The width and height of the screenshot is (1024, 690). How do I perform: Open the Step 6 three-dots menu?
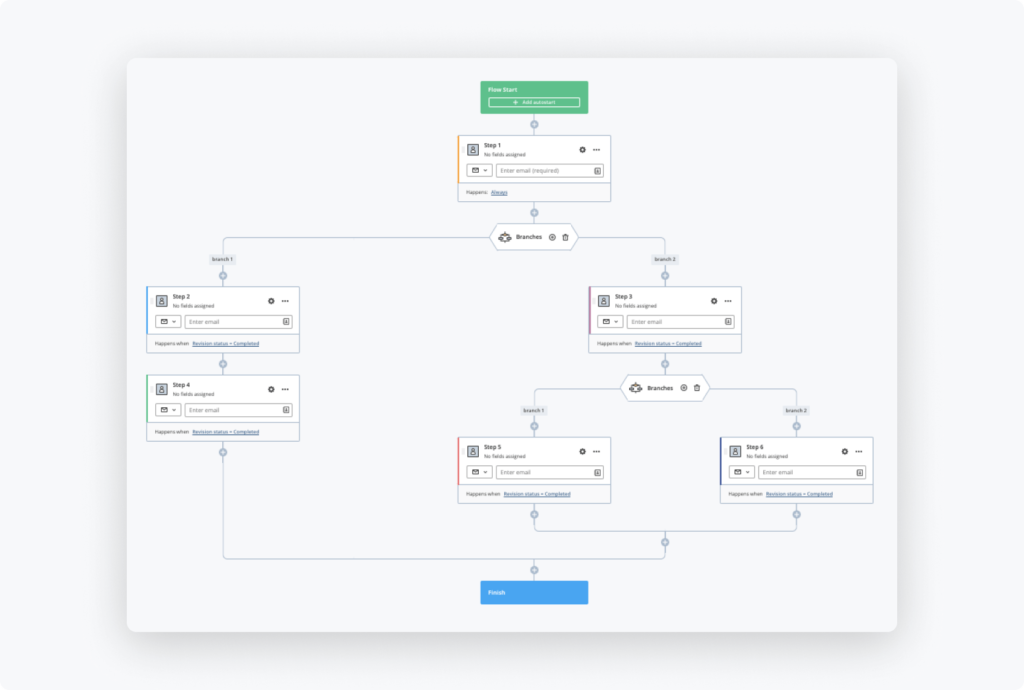point(859,451)
